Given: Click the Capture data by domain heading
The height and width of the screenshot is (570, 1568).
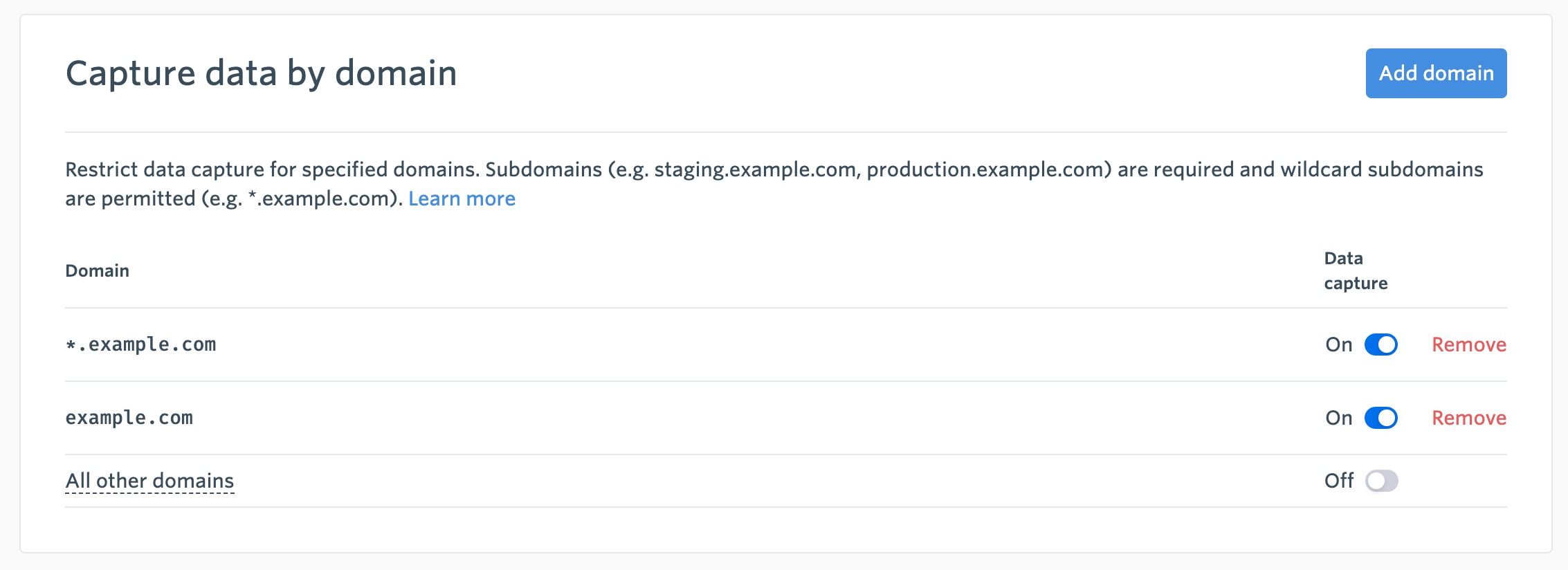Looking at the screenshot, I should click(261, 73).
